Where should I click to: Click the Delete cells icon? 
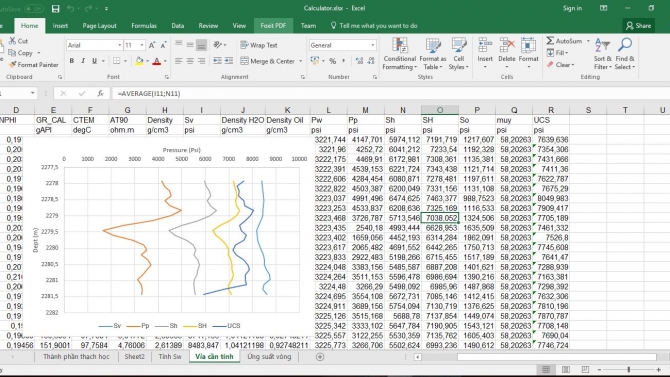(x=507, y=54)
